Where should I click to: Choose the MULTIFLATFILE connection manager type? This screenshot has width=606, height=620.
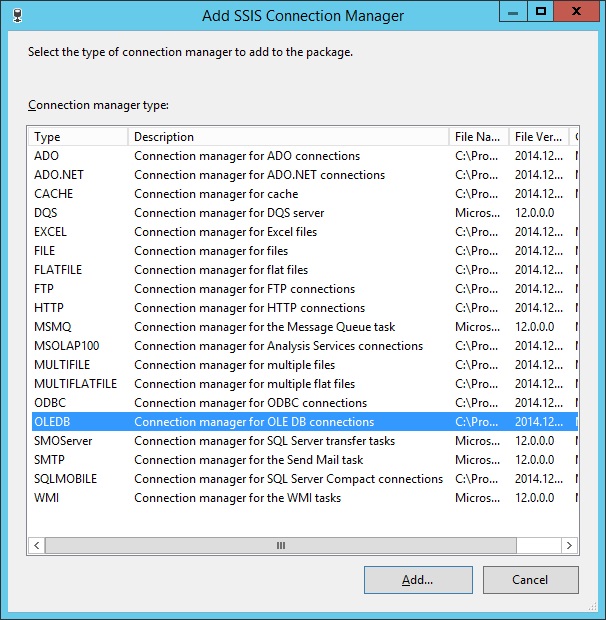pyautogui.click(x=304, y=384)
